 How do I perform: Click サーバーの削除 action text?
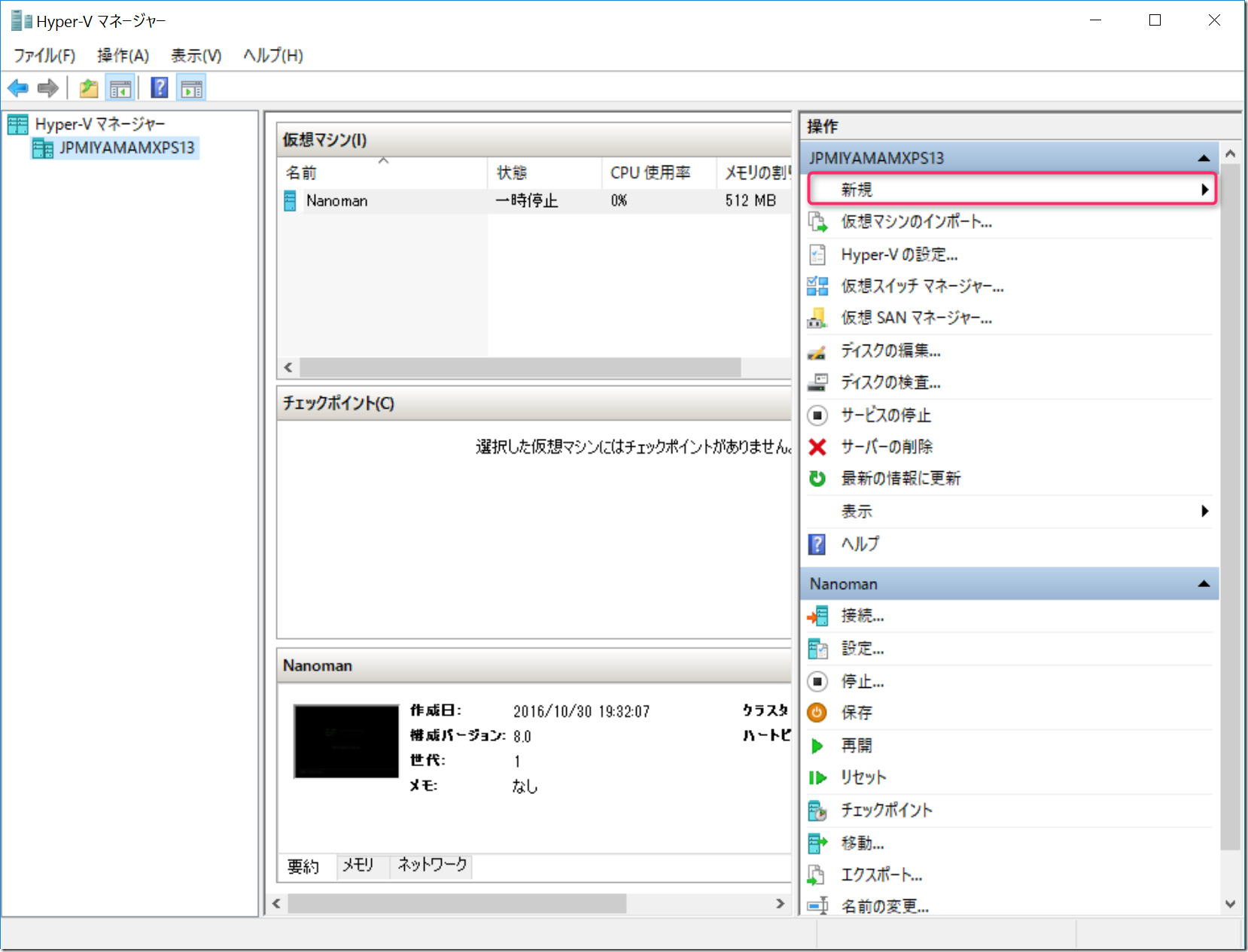pyautogui.click(x=887, y=447)
